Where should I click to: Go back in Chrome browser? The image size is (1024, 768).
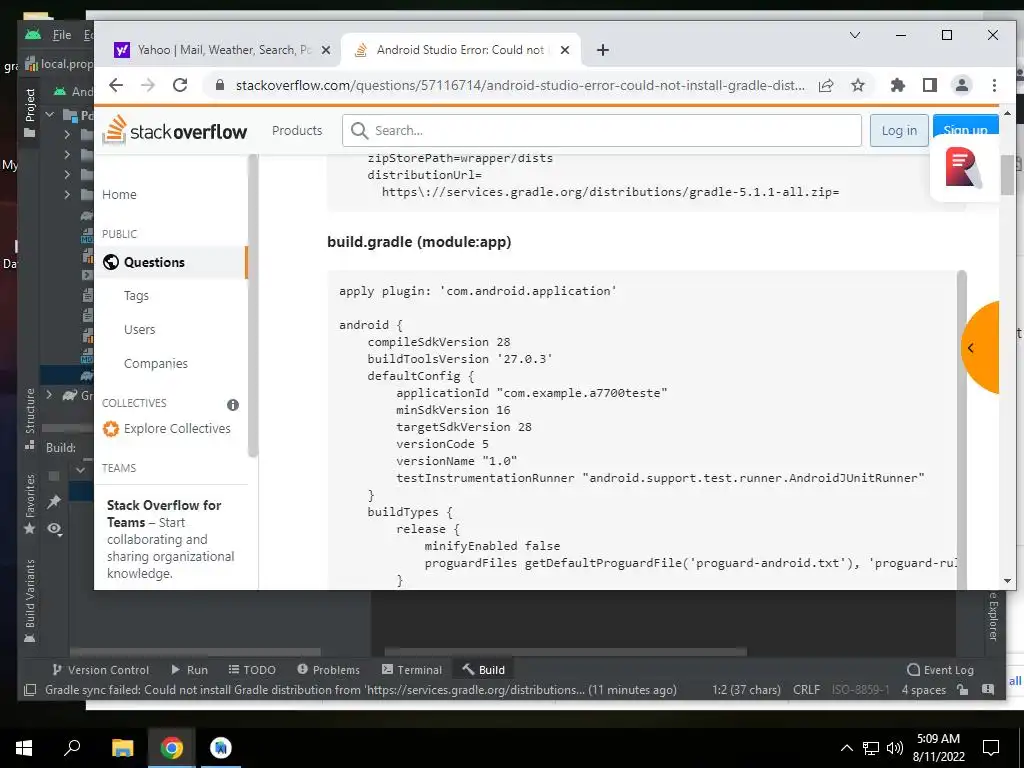tap(116, 85)
